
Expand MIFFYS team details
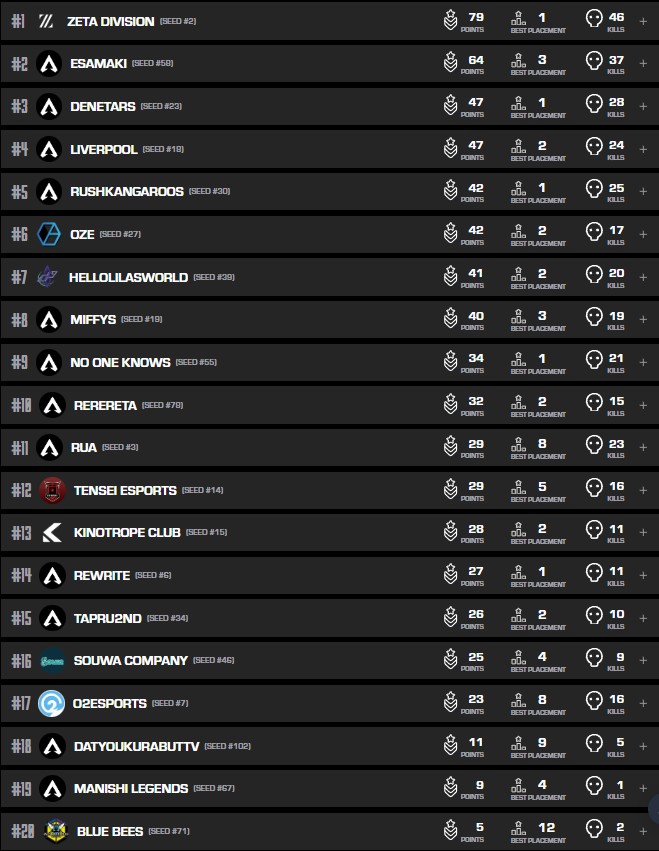[643, 319]
